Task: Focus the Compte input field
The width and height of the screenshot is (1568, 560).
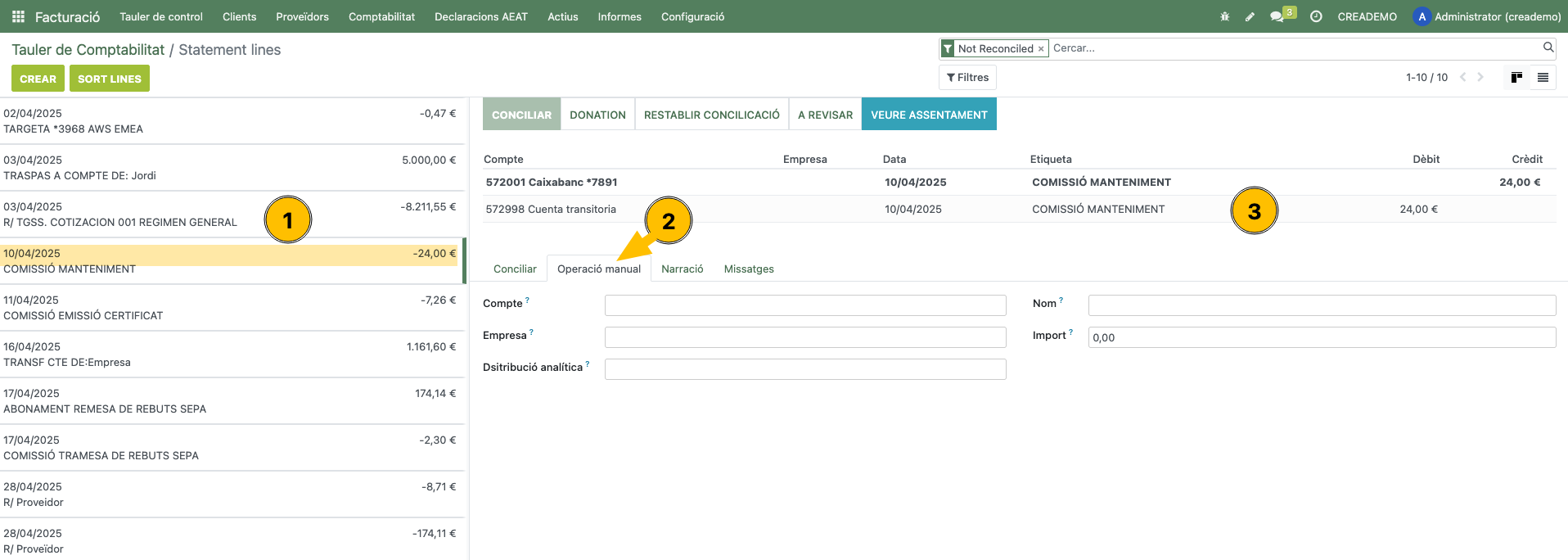Action: coord(804,305)
